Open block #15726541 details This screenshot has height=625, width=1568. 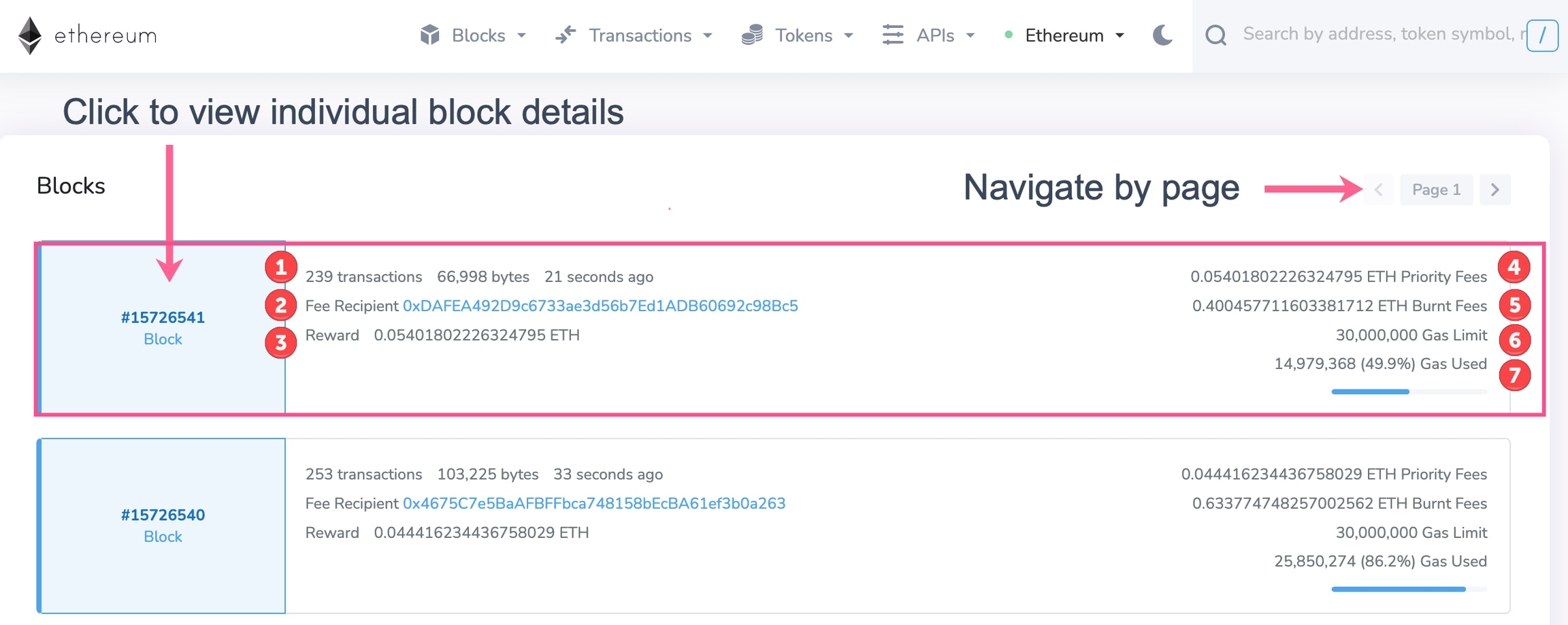(163, 317)
